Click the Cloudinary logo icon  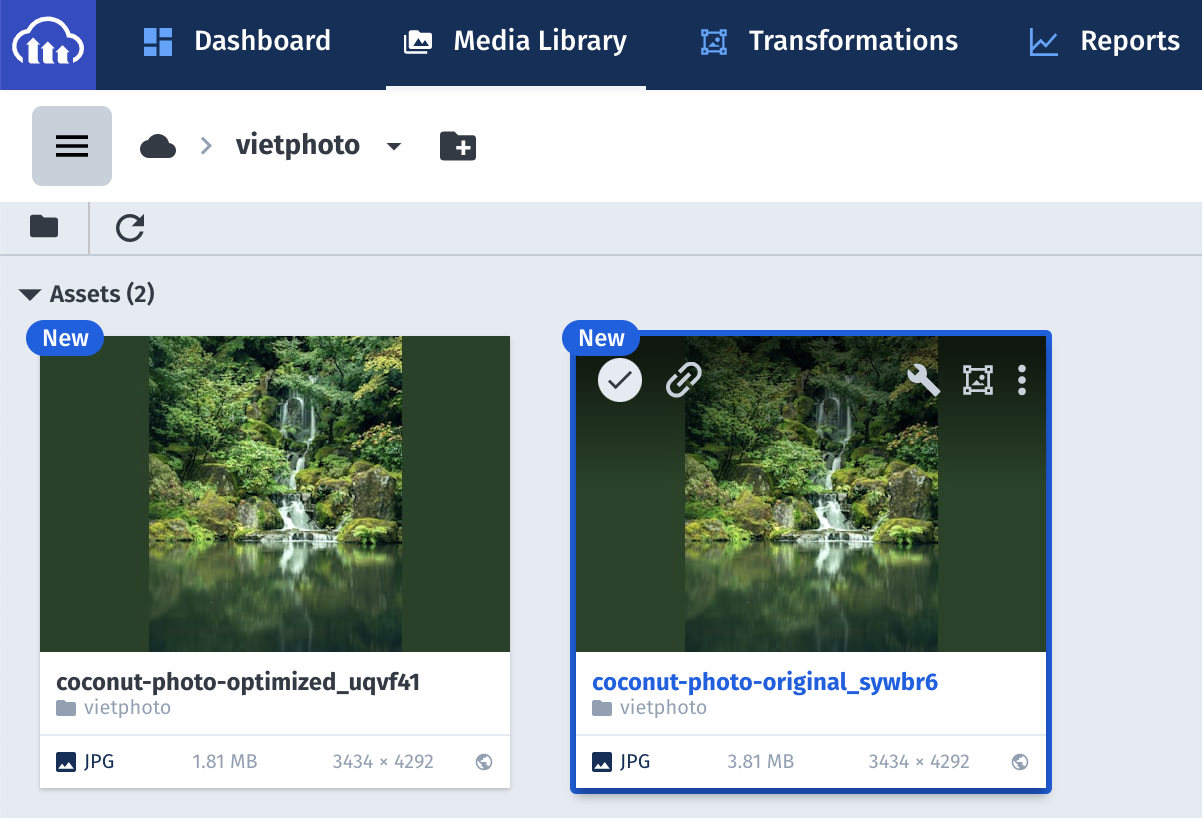click(x=48, y=45)
